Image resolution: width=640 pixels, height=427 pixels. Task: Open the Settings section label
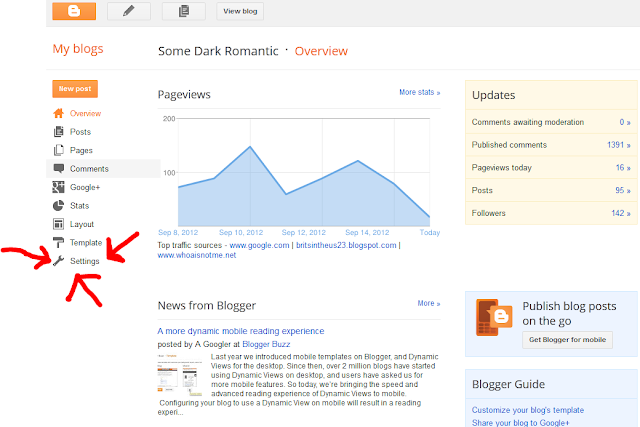pyautogui.click(x=84, y=261)
